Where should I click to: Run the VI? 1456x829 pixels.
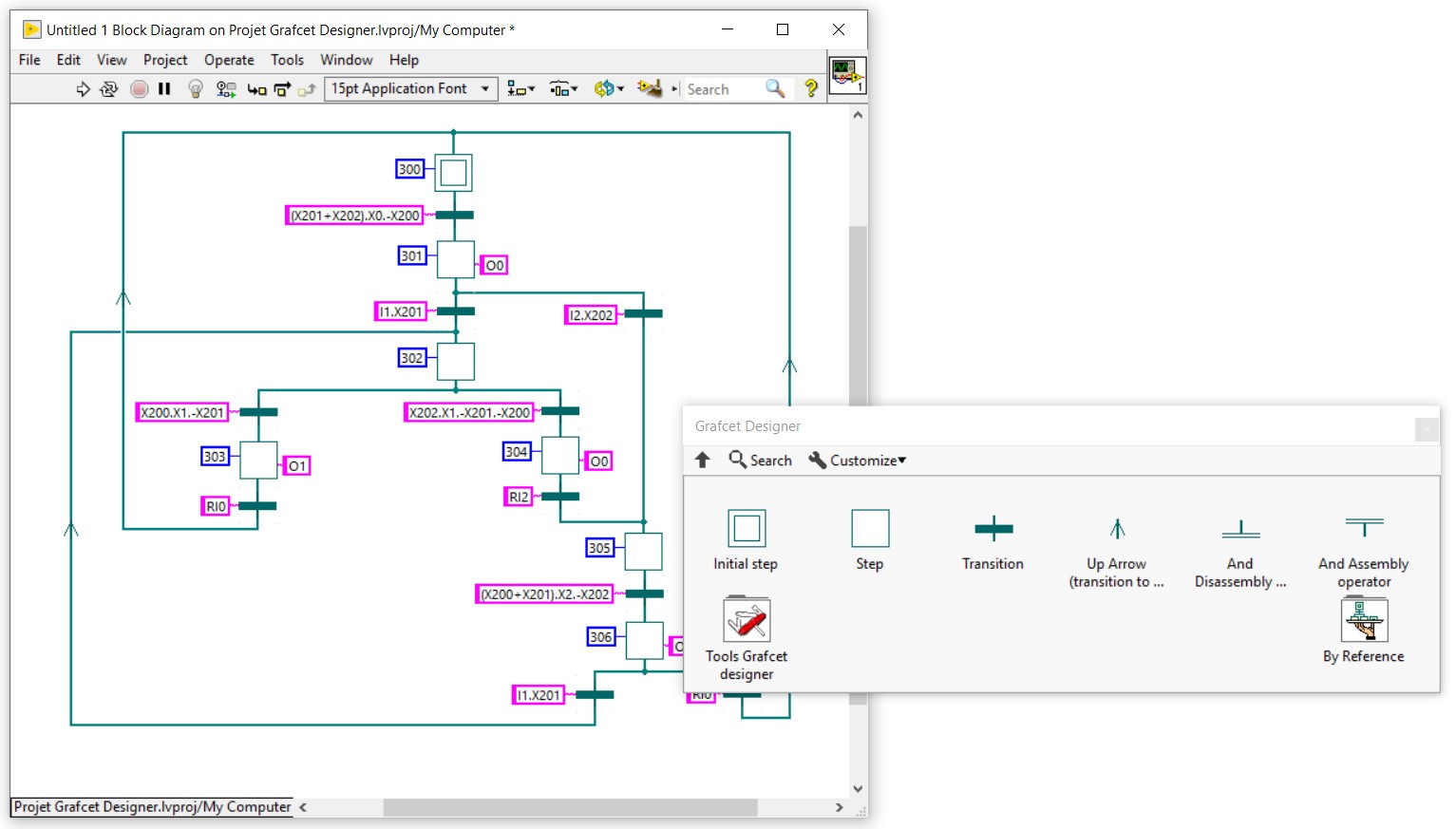[x=83, y=88]
